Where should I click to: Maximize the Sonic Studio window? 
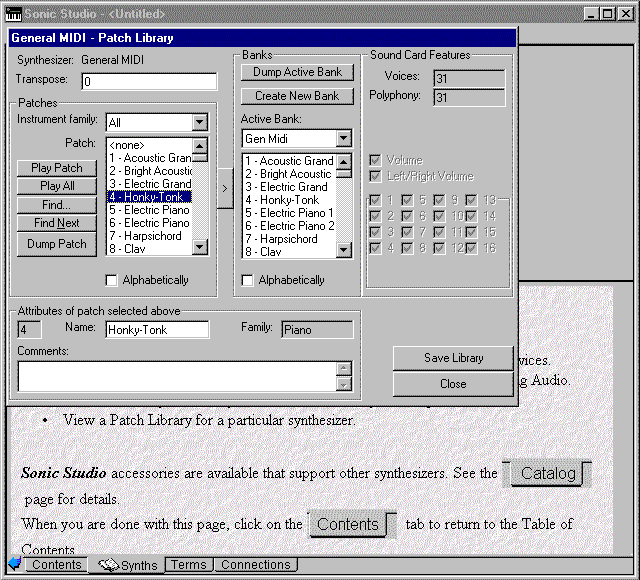coord(608,14)
